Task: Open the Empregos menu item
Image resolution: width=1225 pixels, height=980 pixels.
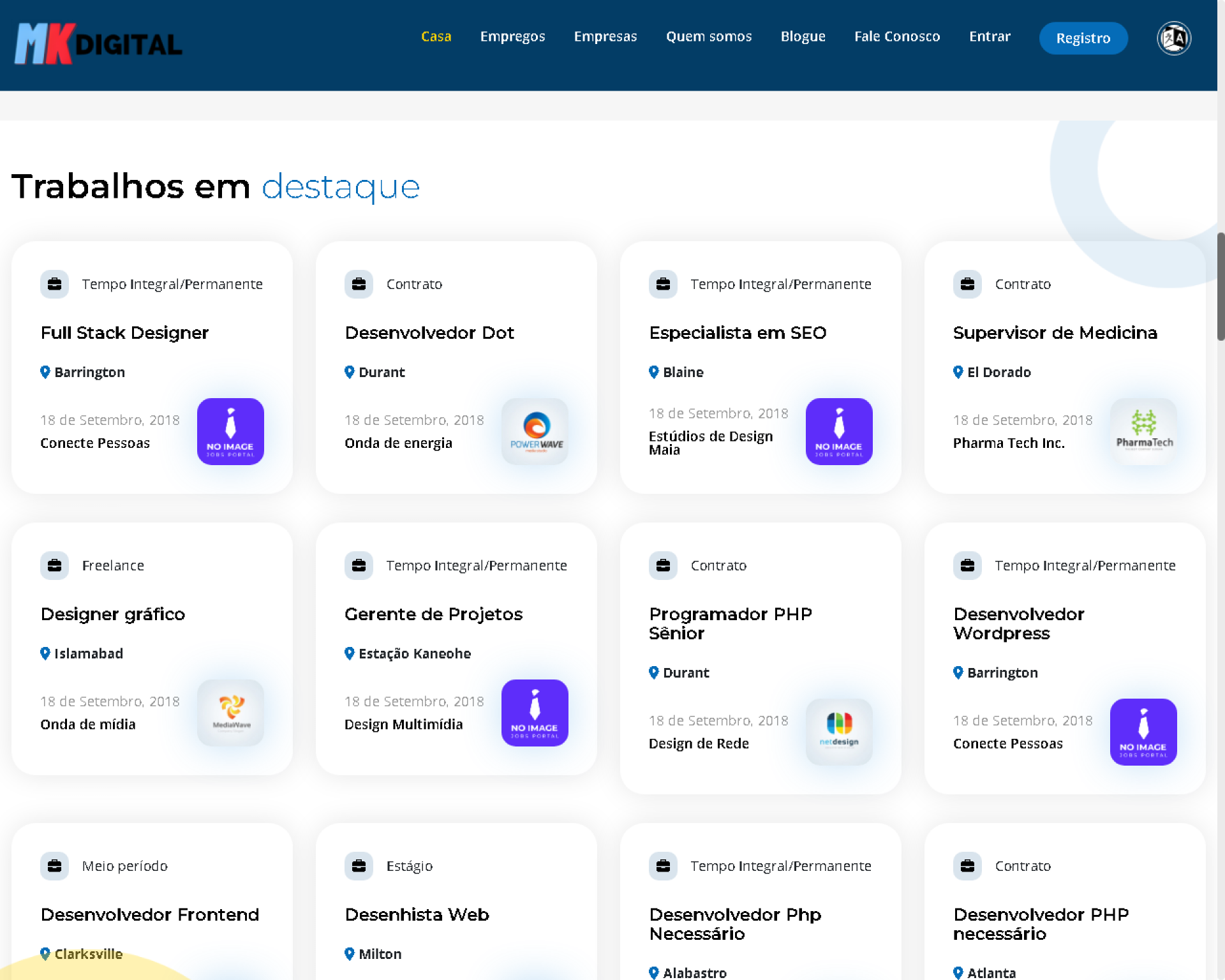Action: [x=512, y=36]
